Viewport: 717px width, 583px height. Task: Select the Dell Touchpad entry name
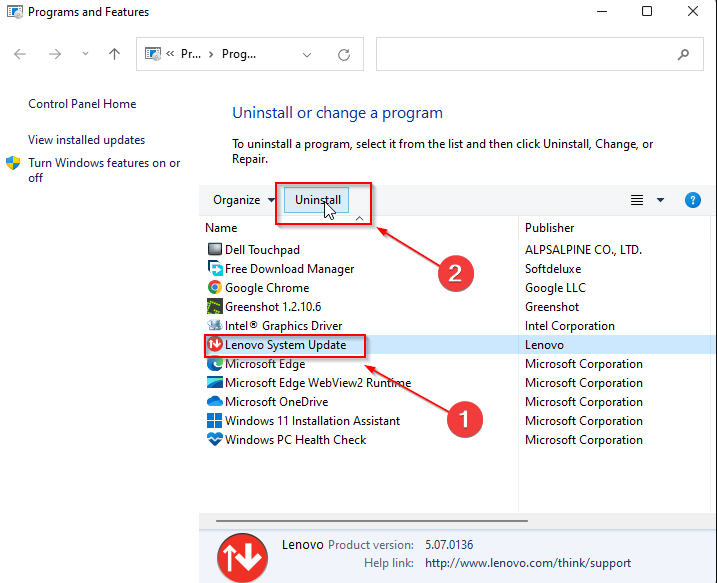pos(262,250)
